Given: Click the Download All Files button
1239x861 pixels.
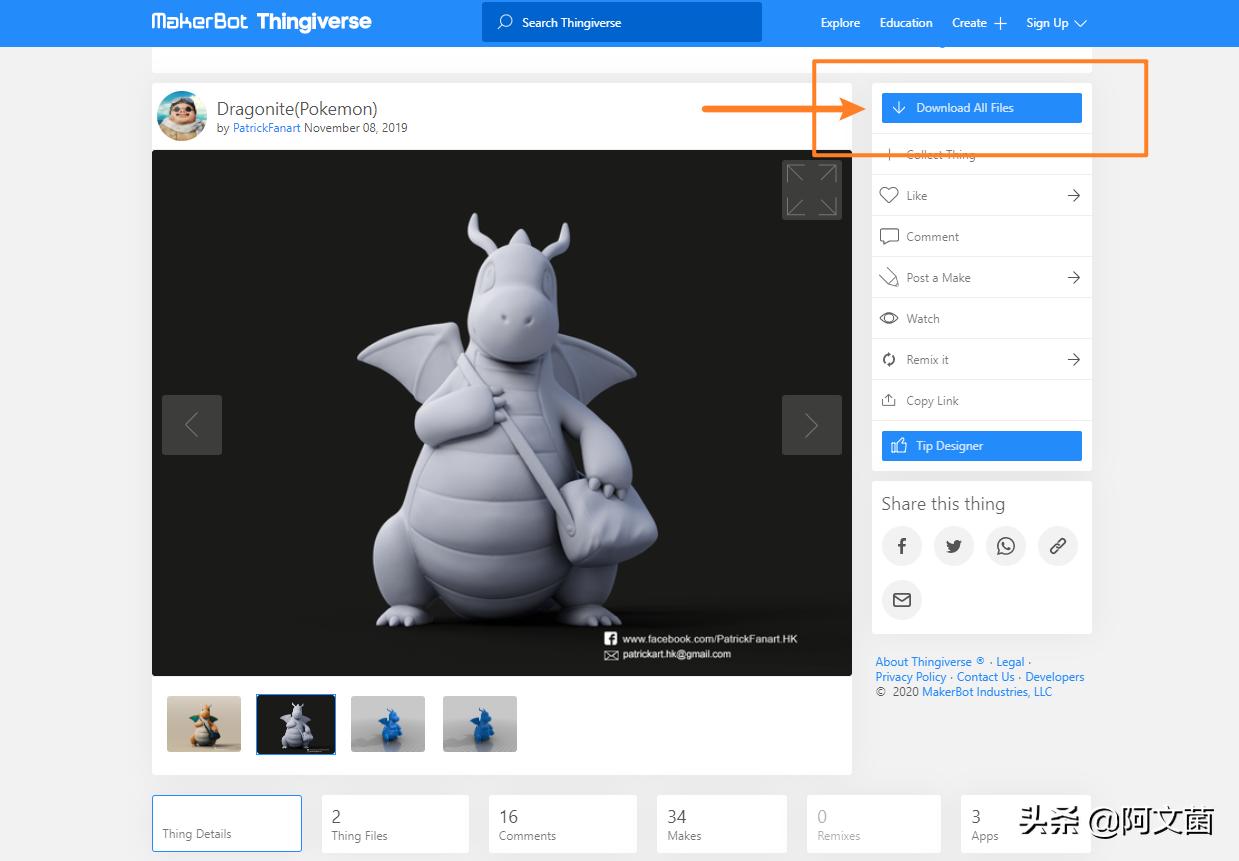Looking at the screenshot, I should click(981, 108).
